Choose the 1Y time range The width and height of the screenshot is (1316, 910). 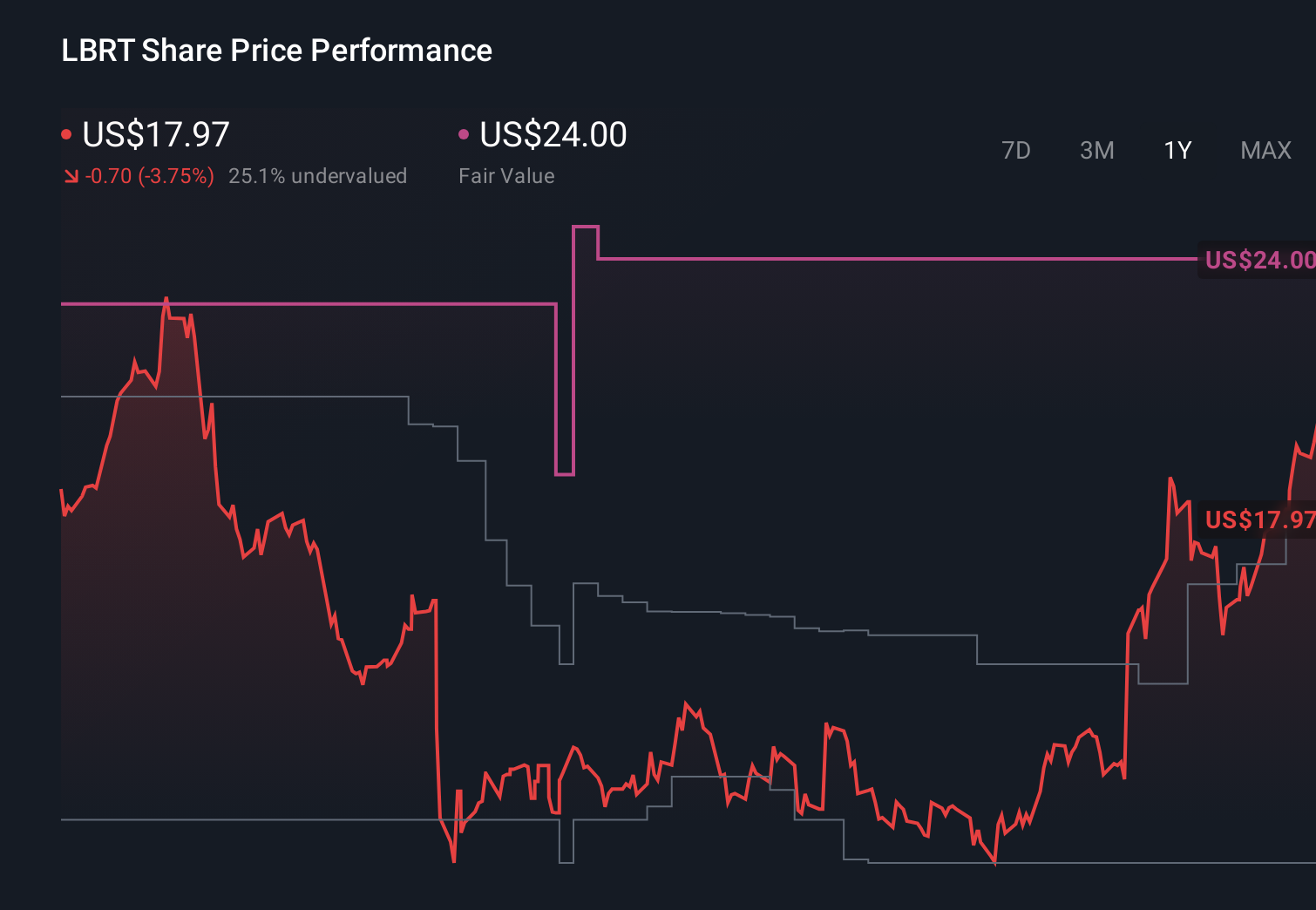pos(1177,151)
